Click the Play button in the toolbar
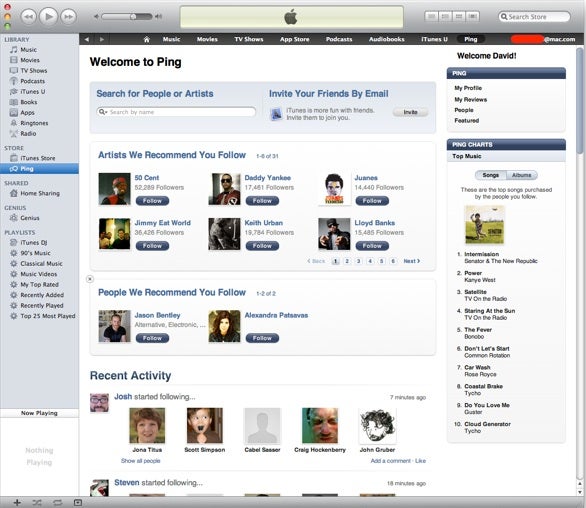 (x=49, y=16)
